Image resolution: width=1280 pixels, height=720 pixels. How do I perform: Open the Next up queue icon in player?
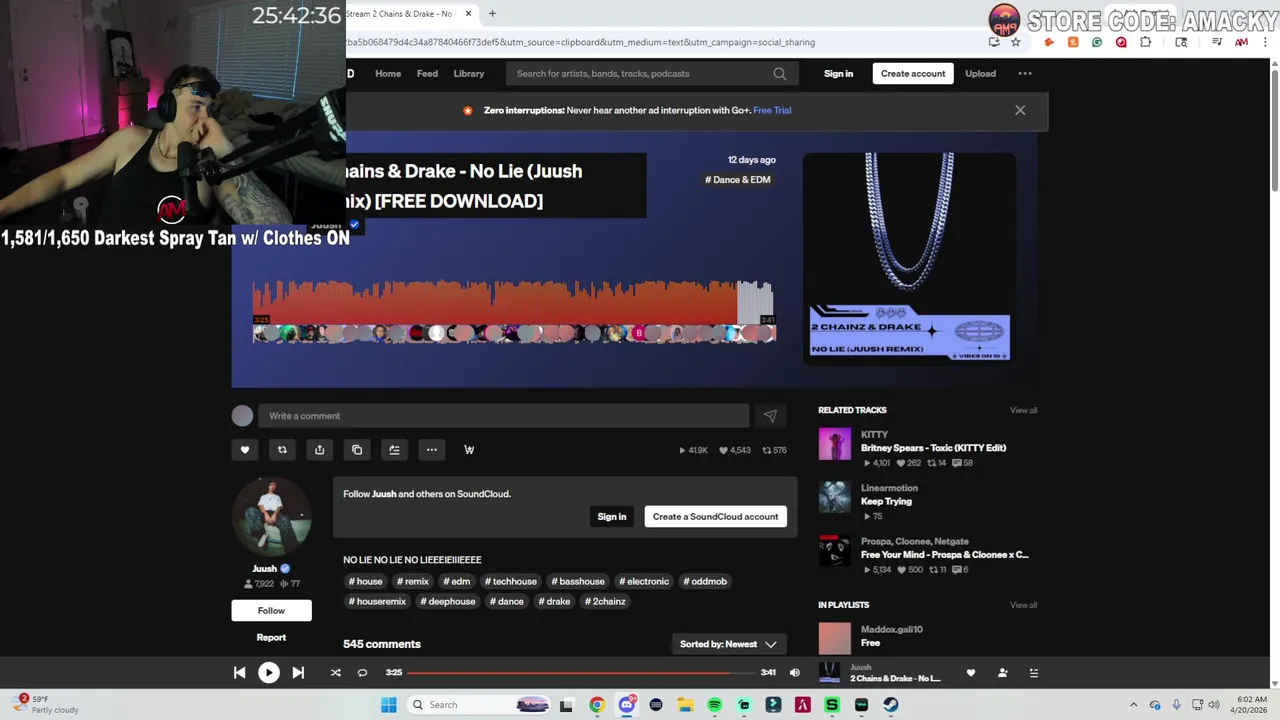point(1034,673)
